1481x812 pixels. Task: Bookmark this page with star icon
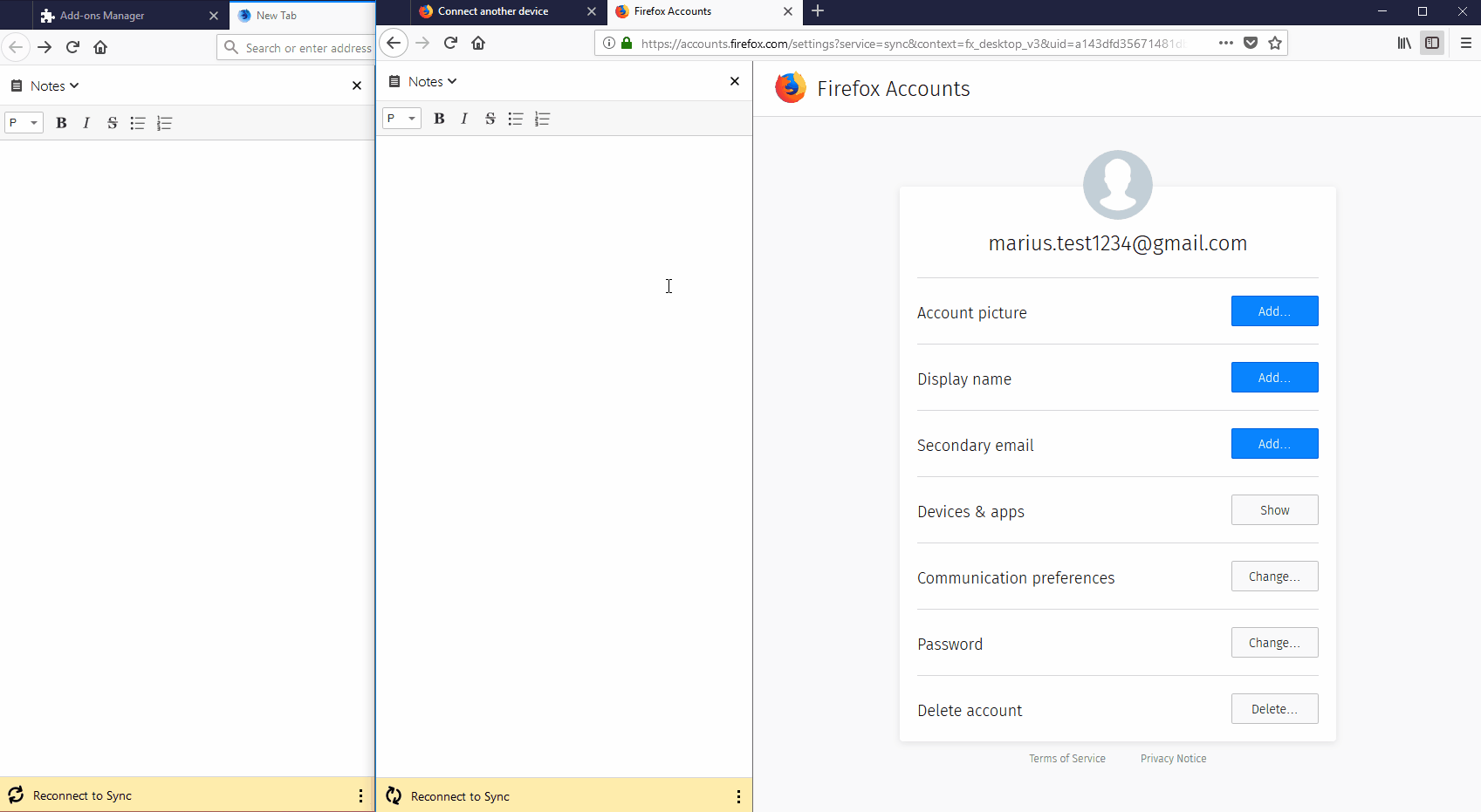[1275, 43]
